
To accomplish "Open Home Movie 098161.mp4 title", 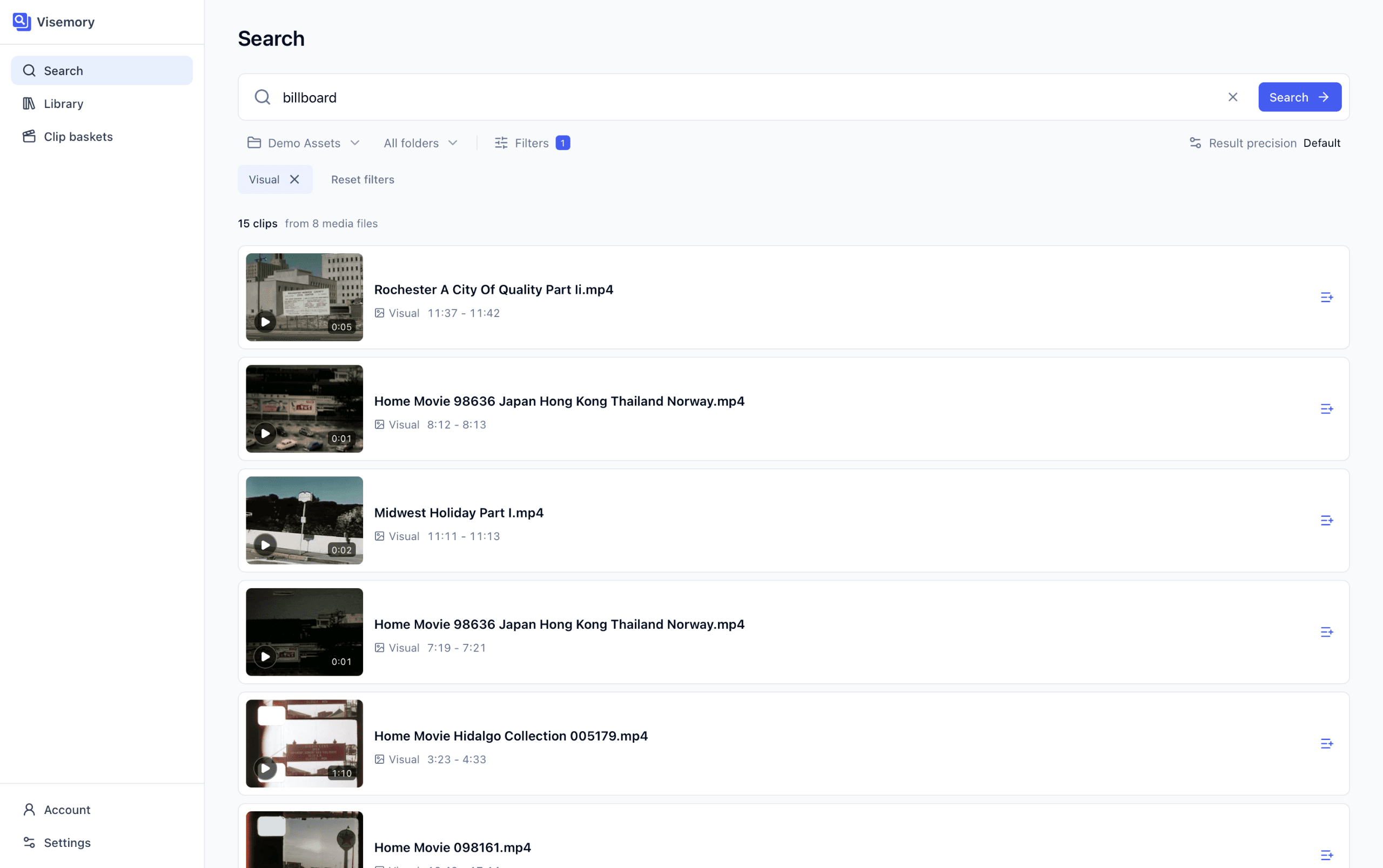I will (x=452, y=847).
